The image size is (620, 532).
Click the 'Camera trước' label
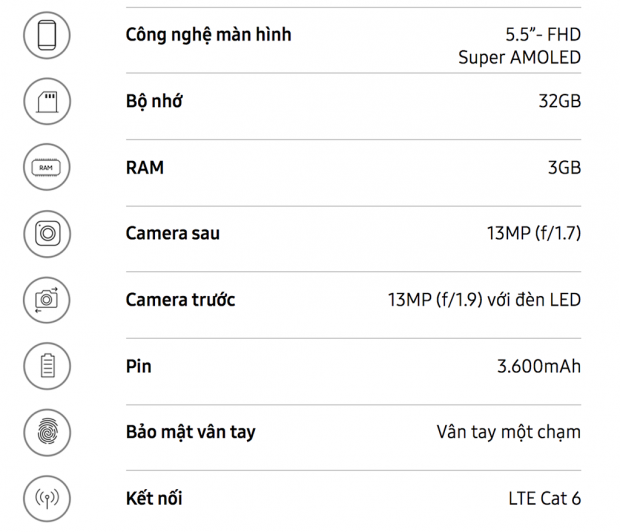[180, 300]
